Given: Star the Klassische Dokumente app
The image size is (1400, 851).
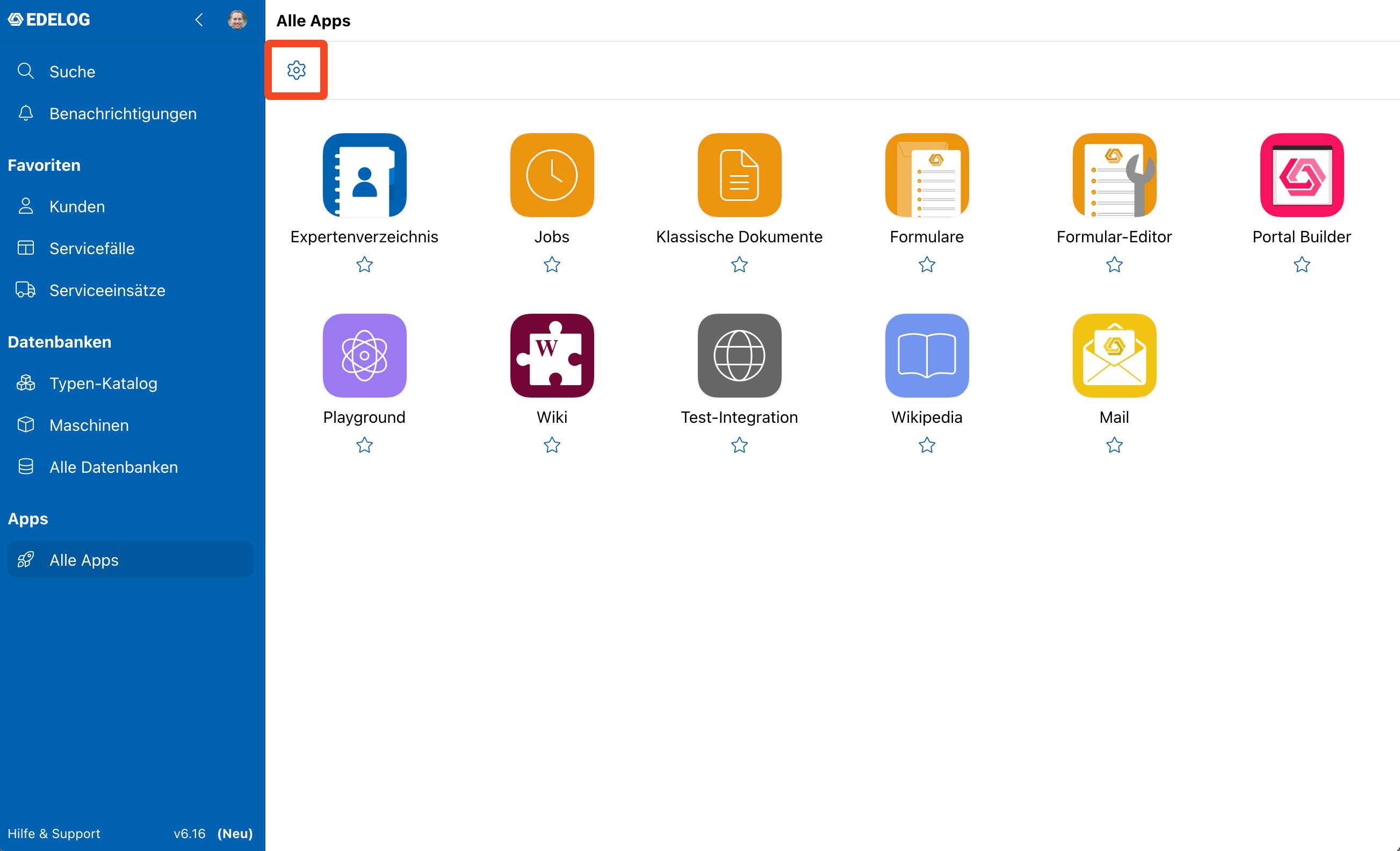Looking at the screenshot, I should pos(739,265).
